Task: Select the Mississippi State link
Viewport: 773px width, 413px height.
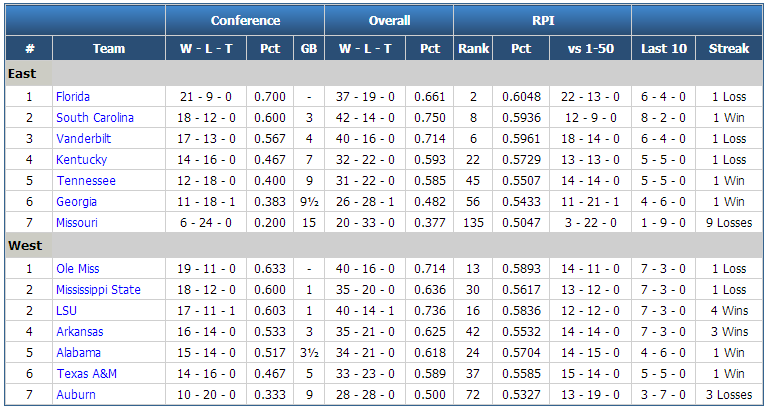Action: 98,290
